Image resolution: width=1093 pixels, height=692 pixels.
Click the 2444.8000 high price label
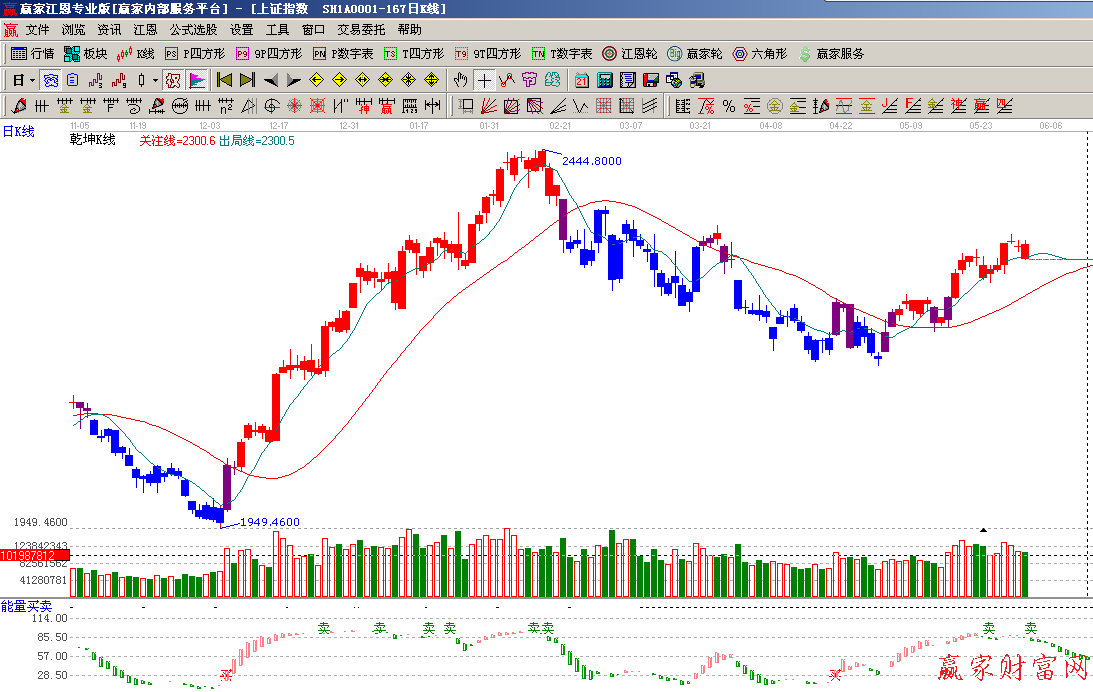592,161
